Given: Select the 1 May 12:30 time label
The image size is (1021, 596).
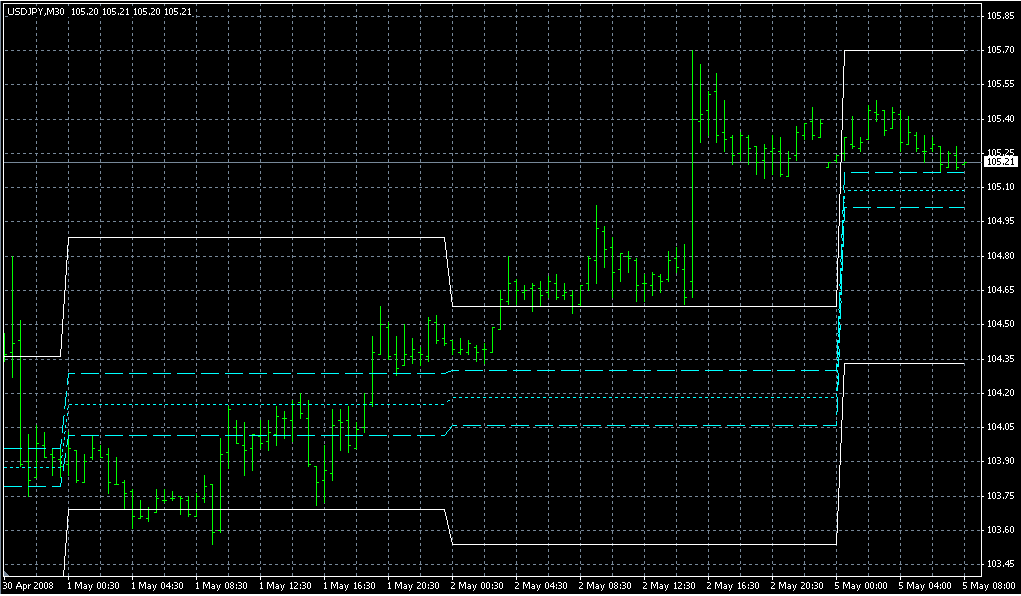Looking at the screenshot, I should pyautogui.click(x=286, y=585).
